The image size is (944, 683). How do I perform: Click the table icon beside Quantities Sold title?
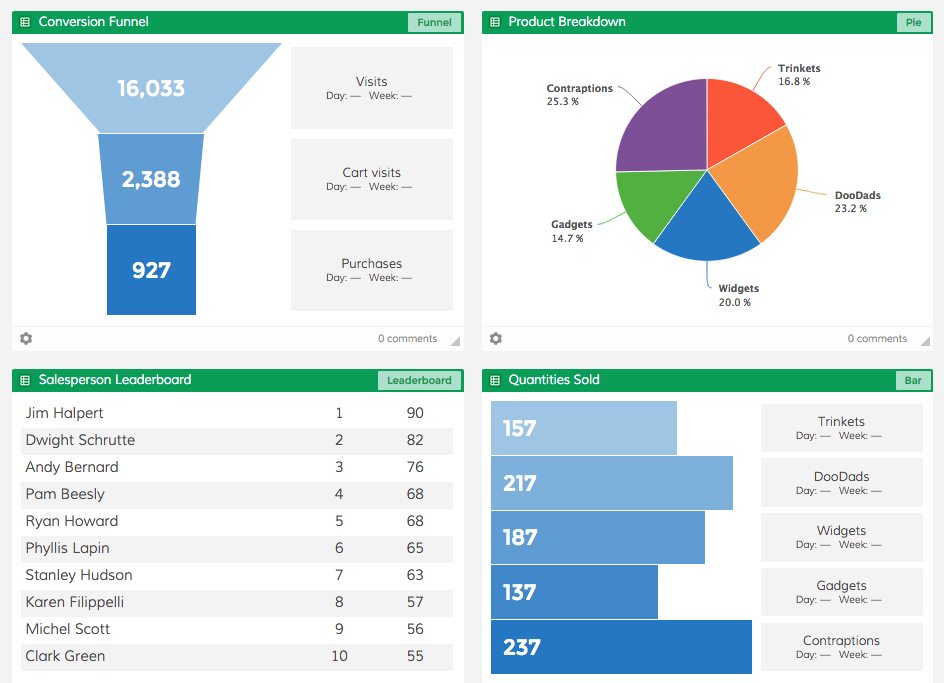coord(495,380)
